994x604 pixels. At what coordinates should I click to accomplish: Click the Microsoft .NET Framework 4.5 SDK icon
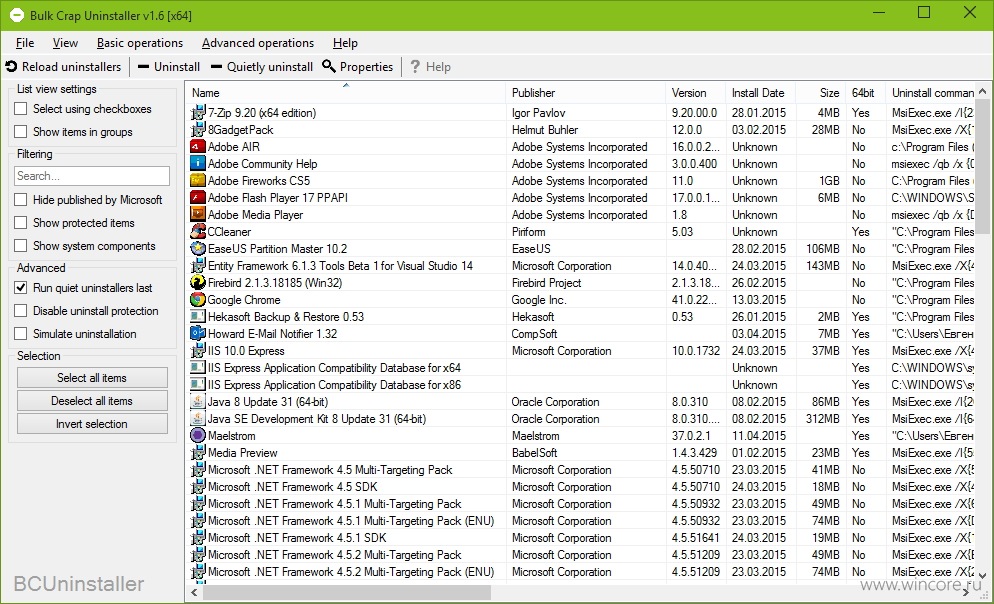click(x=198, y=487)
